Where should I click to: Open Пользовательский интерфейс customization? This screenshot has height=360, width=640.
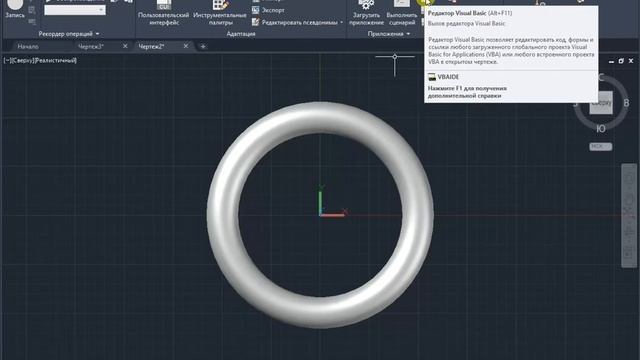pos(164,13)
